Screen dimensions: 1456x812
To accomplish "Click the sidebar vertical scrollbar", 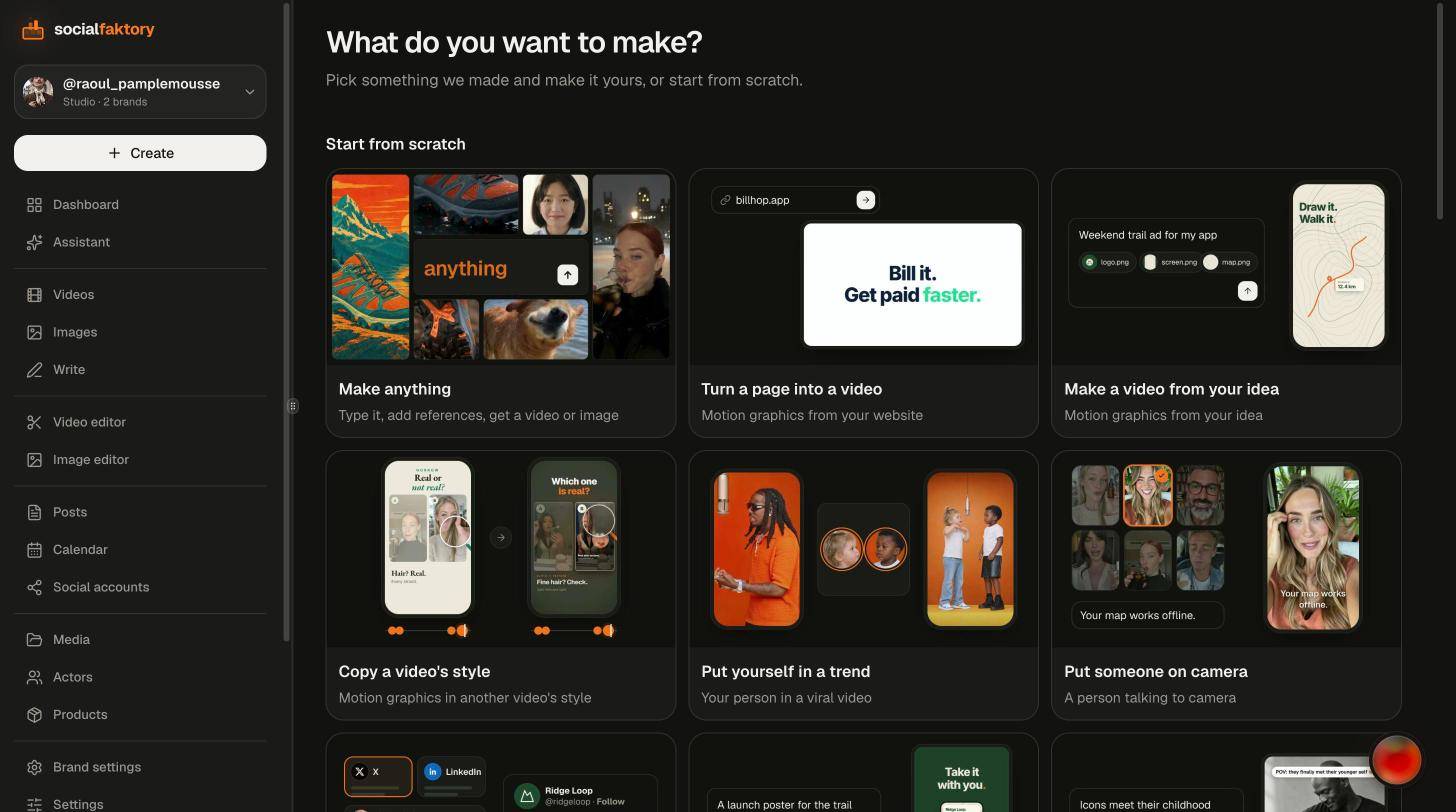I will click(287, 322).
